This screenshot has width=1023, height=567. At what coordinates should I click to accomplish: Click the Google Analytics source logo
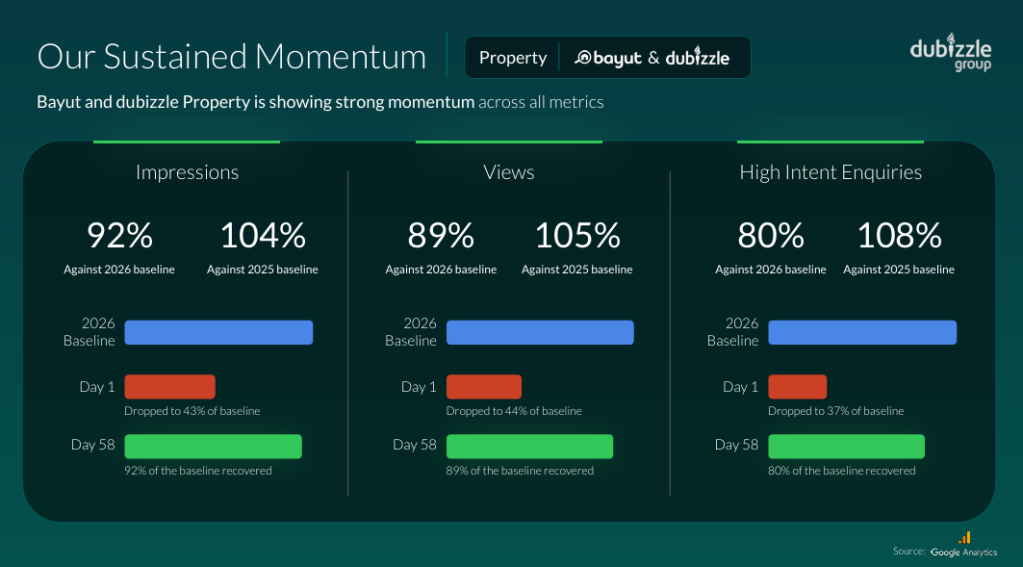(964, 546)
